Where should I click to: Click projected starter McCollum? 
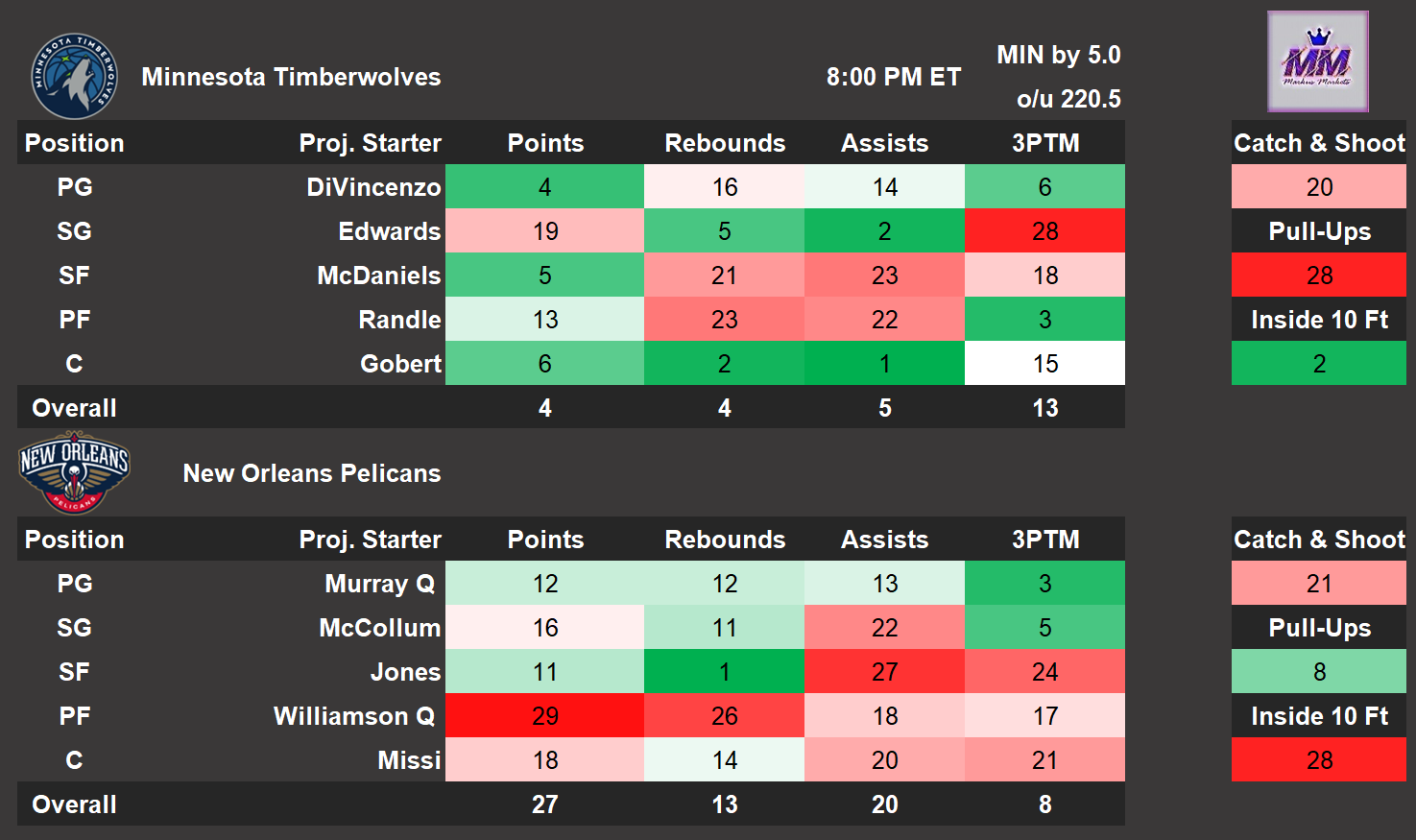coord(379,628)
